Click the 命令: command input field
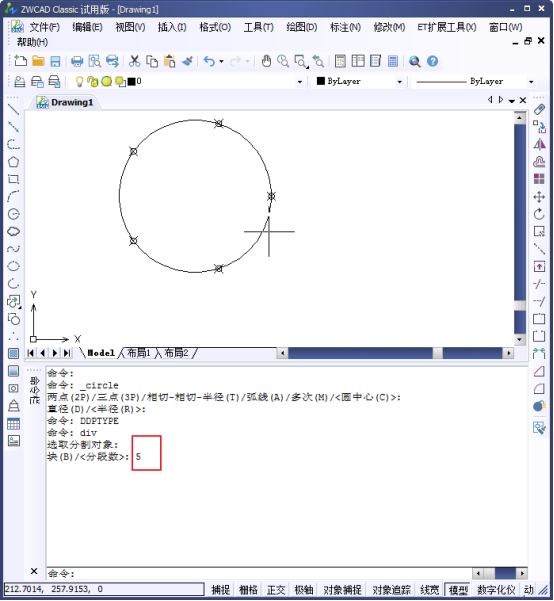Image resolution: width=554 pixels, height=601 pixels. click(x=259, y=573)
